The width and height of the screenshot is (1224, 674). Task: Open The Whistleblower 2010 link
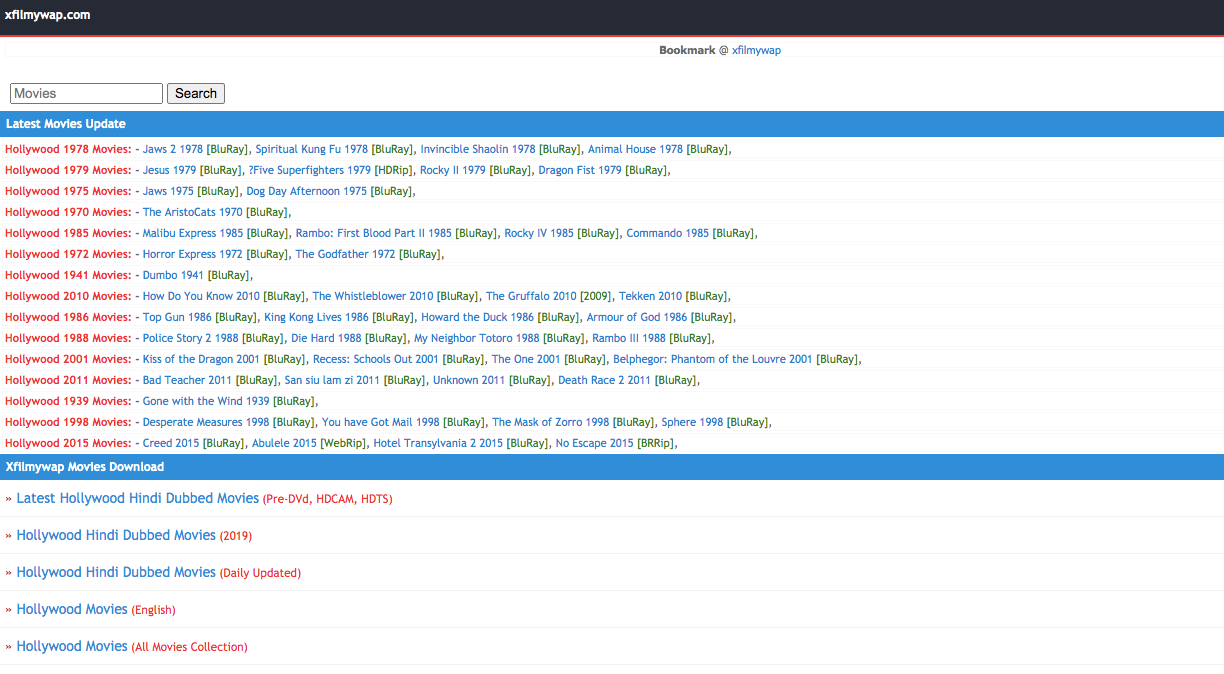pos(373,296)
